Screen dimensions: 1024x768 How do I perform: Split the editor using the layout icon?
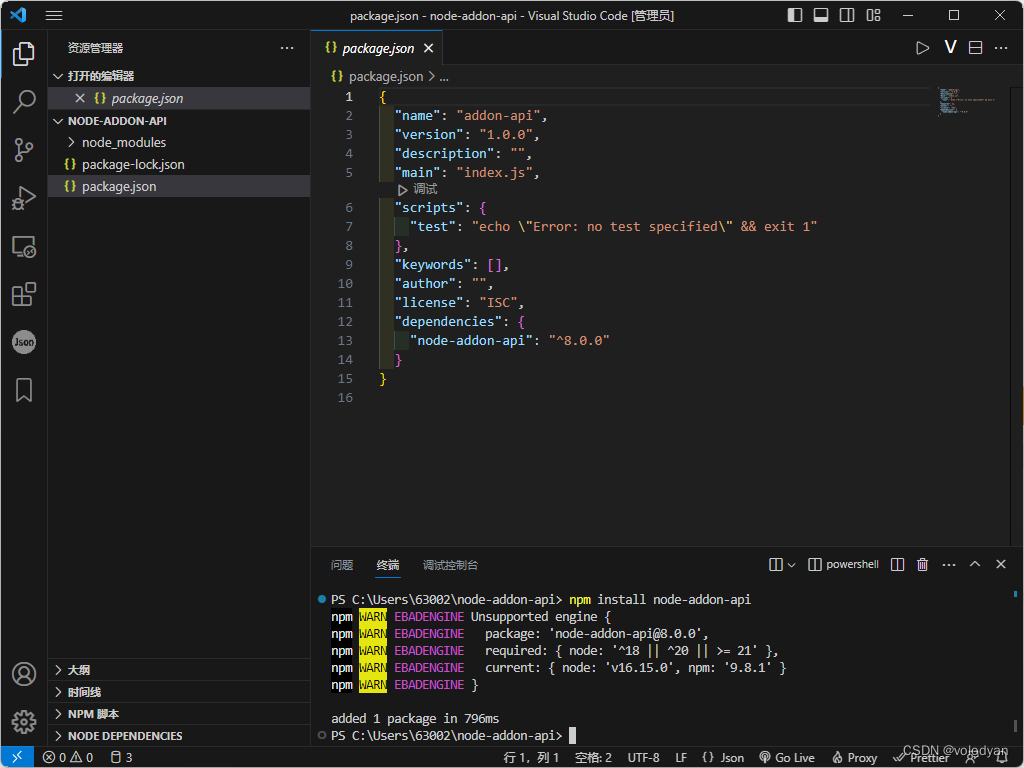pos(976,48)
